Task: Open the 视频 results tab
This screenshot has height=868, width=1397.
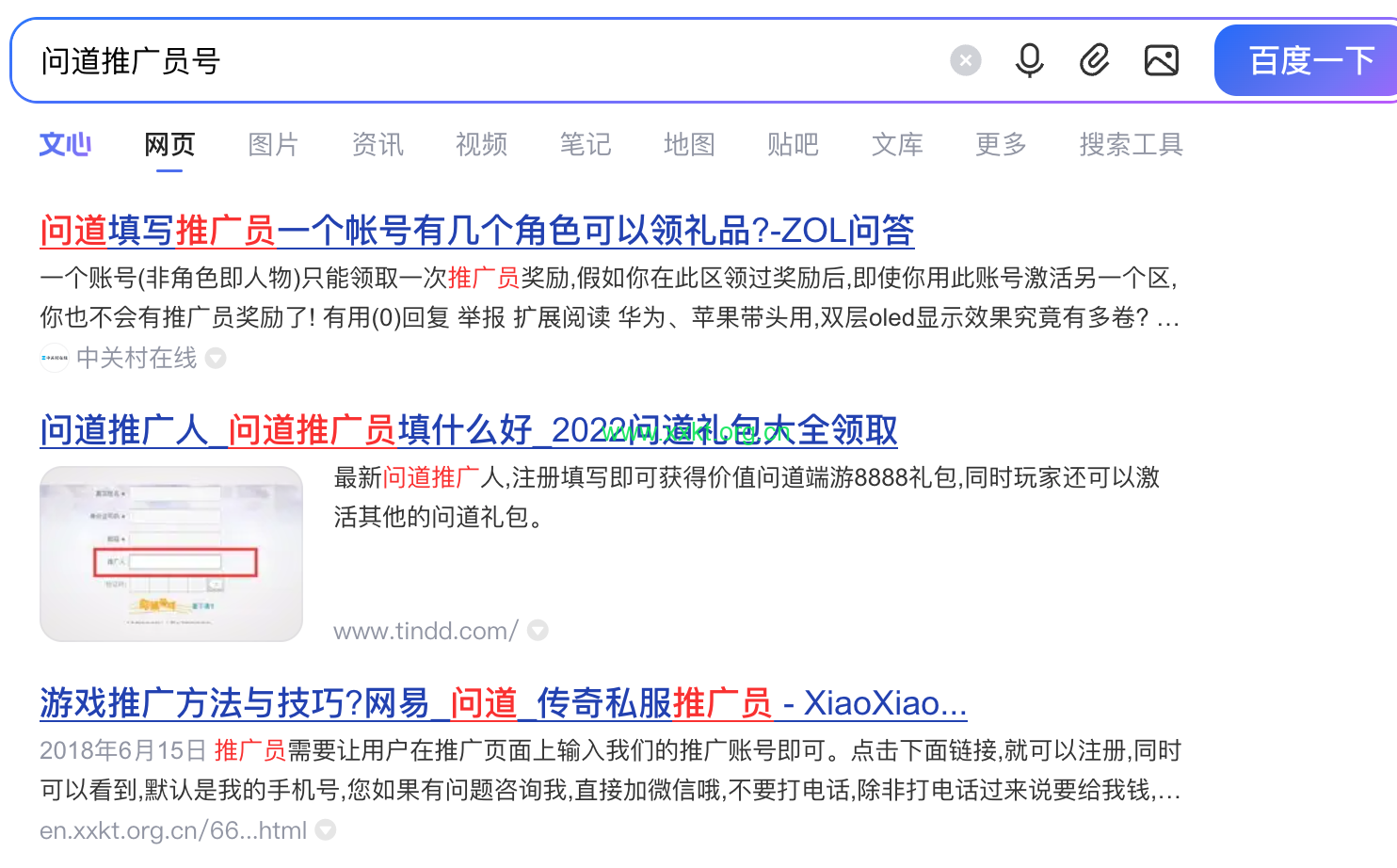Action: point(481,144)
